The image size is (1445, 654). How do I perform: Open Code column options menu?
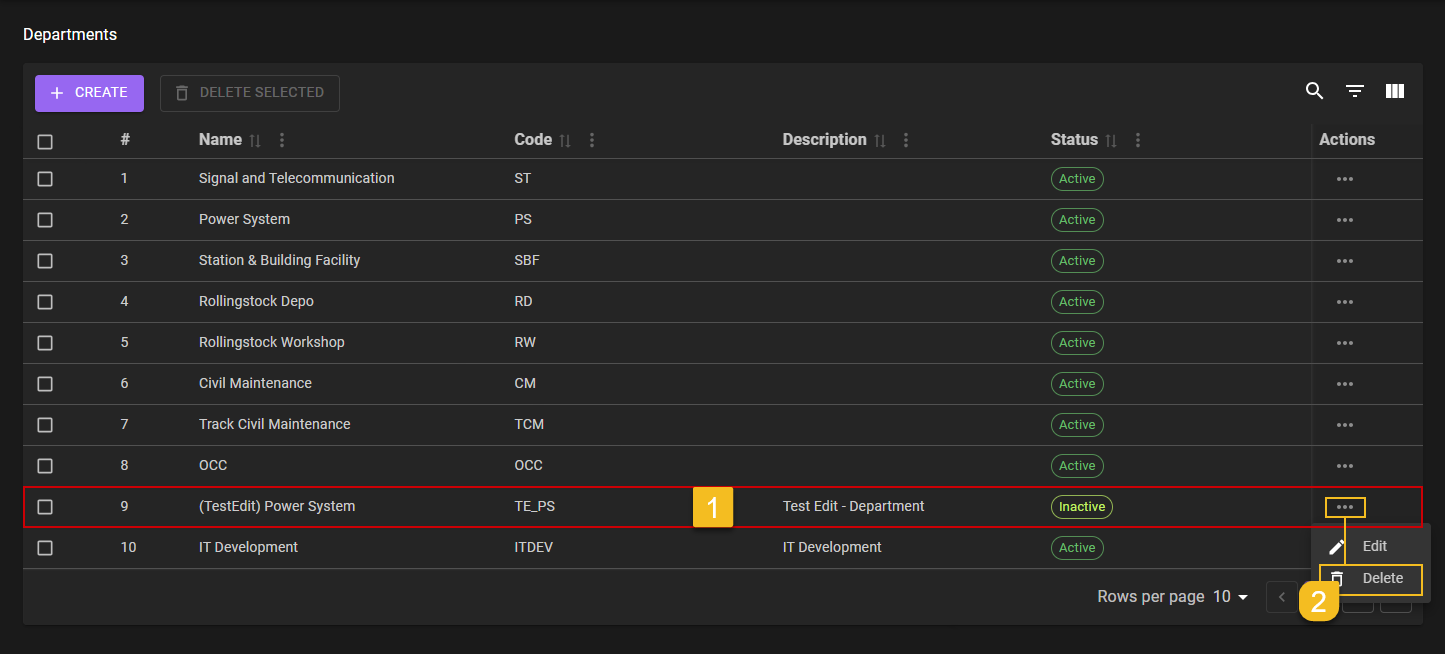[592, 140]
